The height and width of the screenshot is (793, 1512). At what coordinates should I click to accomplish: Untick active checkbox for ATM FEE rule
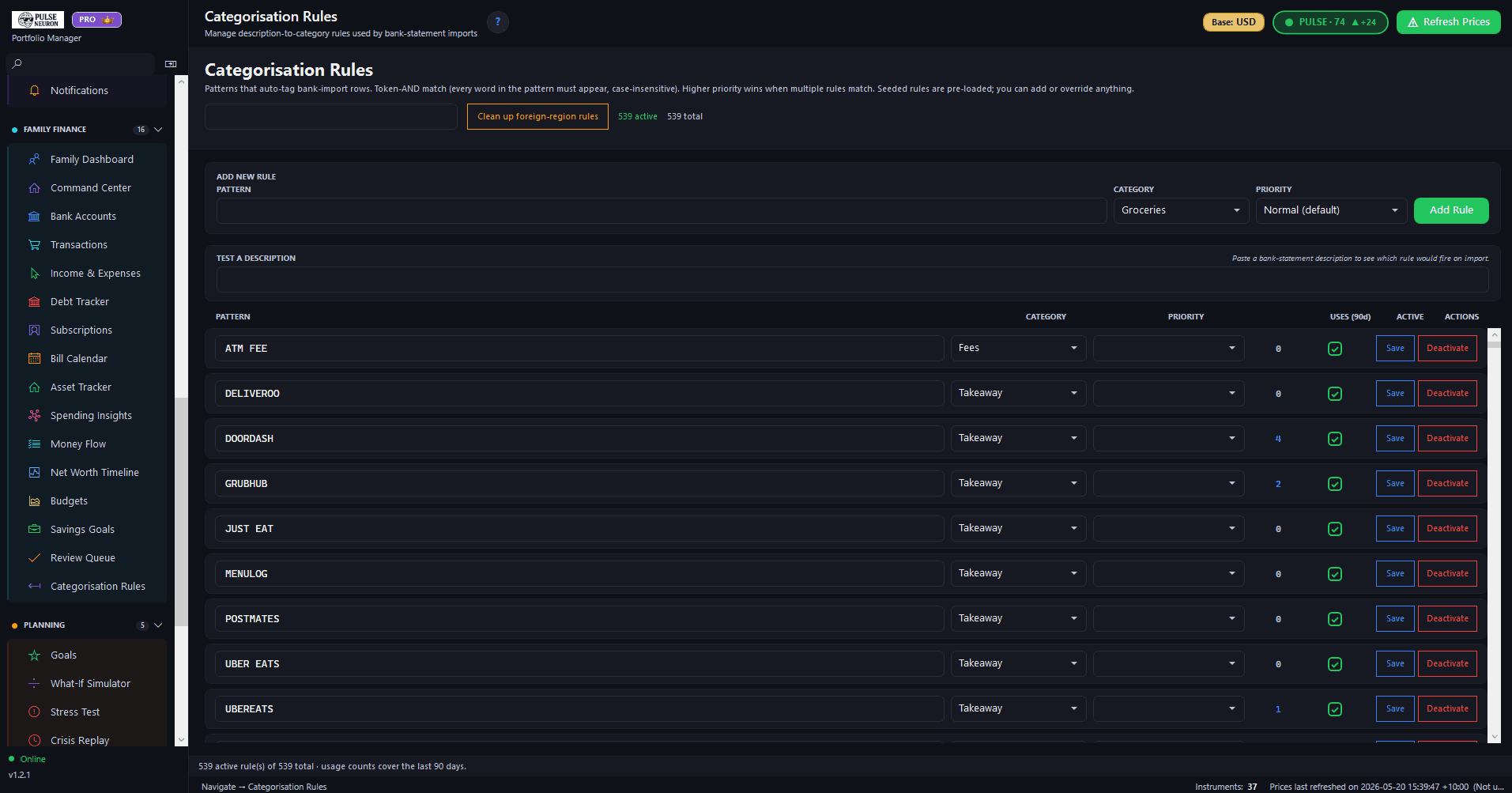coord(1335,349)
